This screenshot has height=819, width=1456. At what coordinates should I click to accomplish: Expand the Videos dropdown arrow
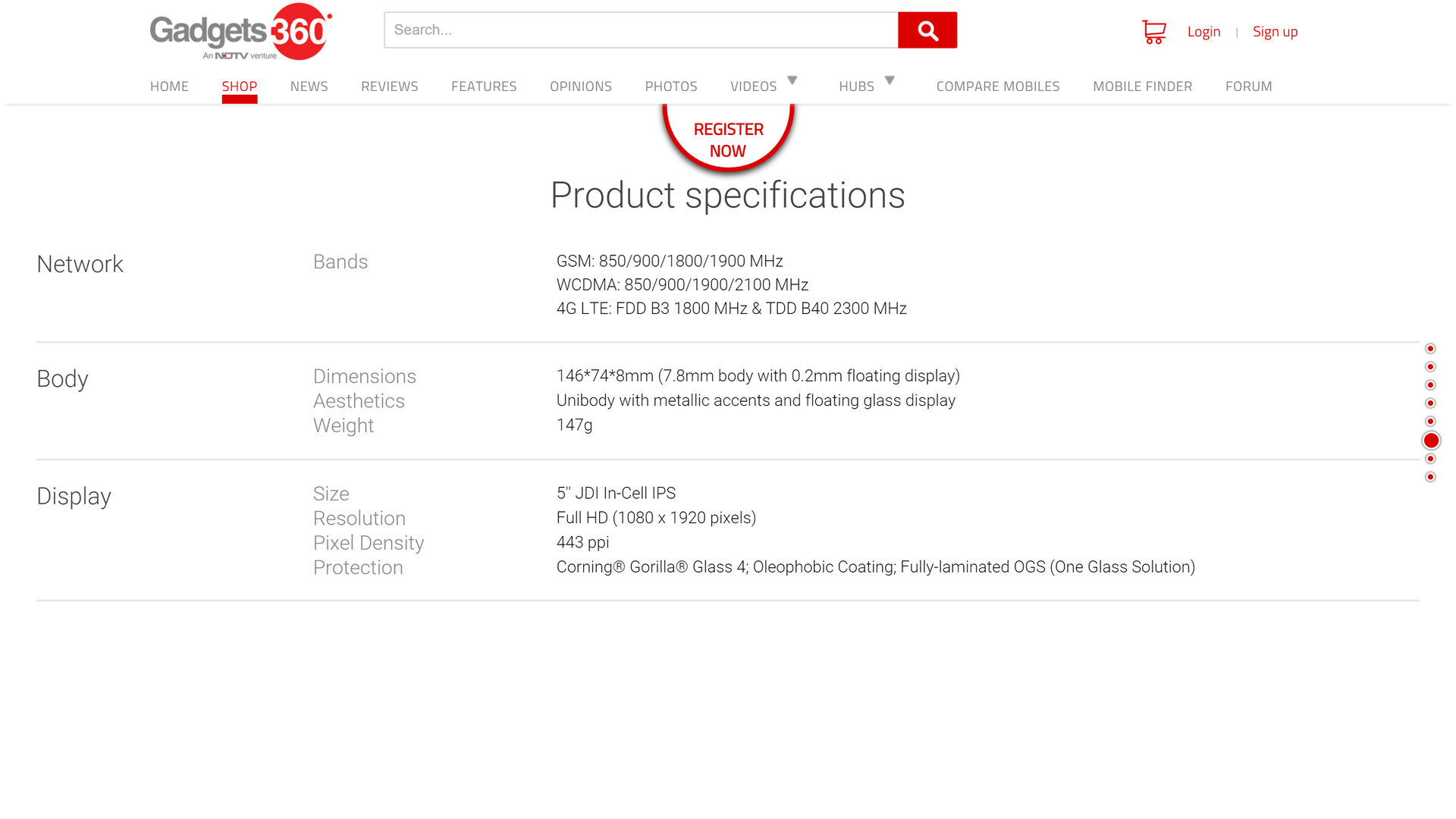click(792, 80)
